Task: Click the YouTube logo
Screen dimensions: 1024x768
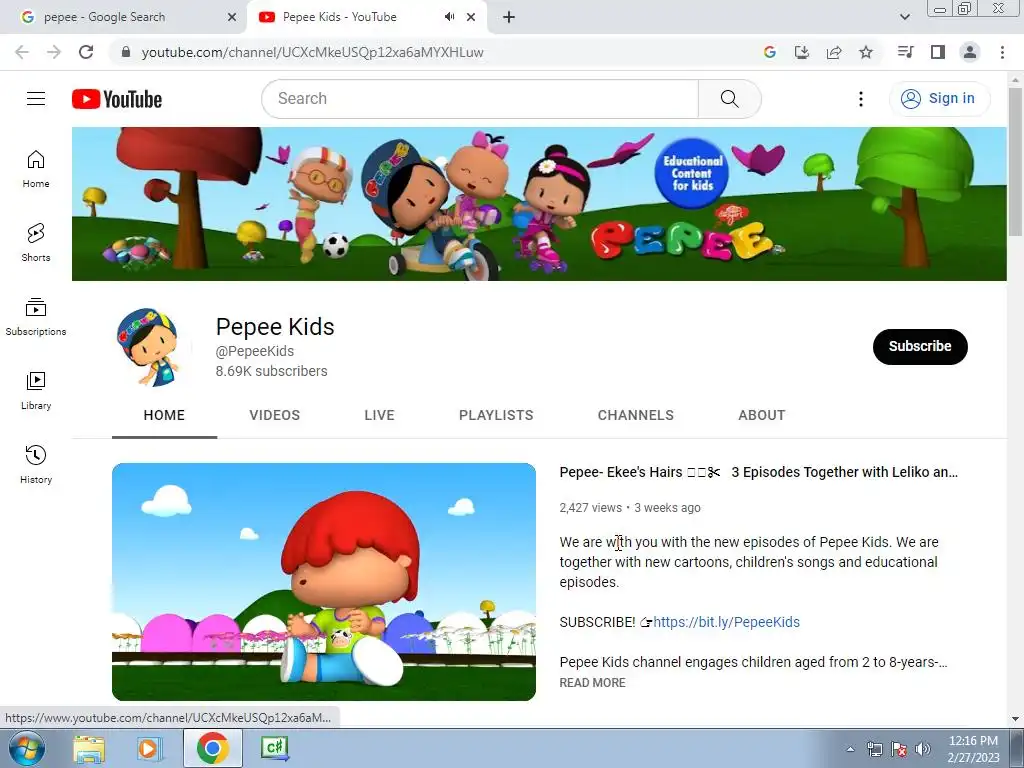Action: pyautogui.click(x=117, y=99)
